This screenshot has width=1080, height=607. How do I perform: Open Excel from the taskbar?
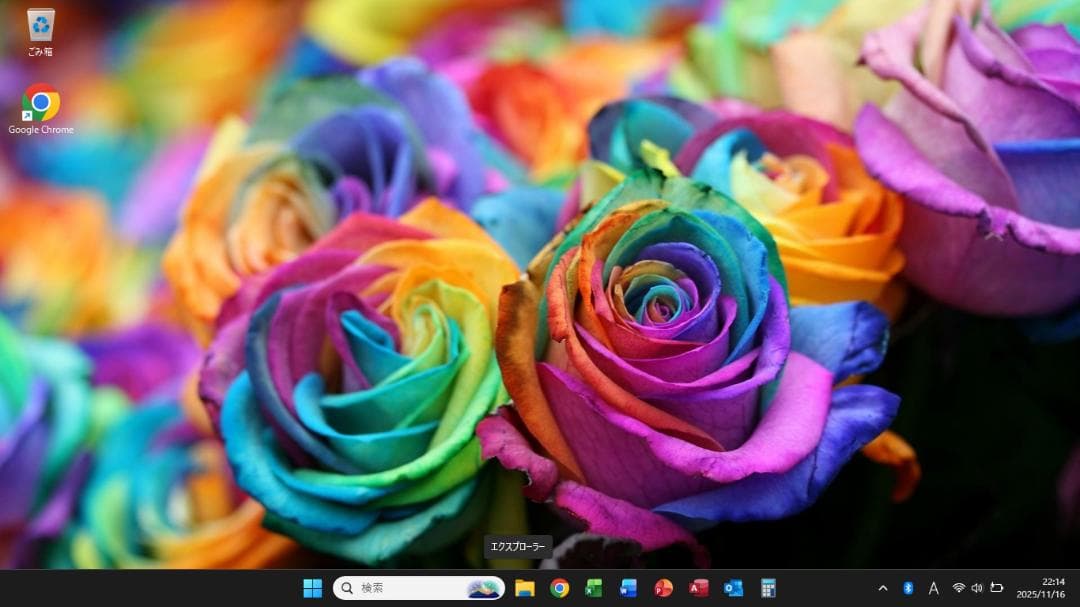595,590
